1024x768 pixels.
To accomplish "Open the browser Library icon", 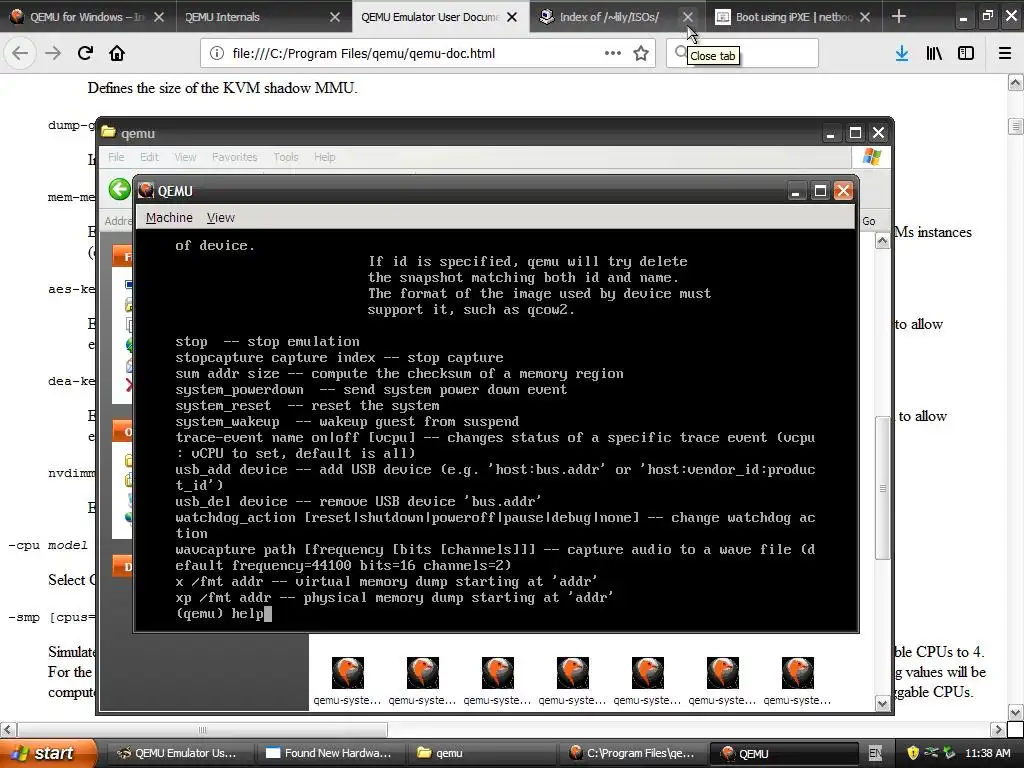I will tap(934, 53).
